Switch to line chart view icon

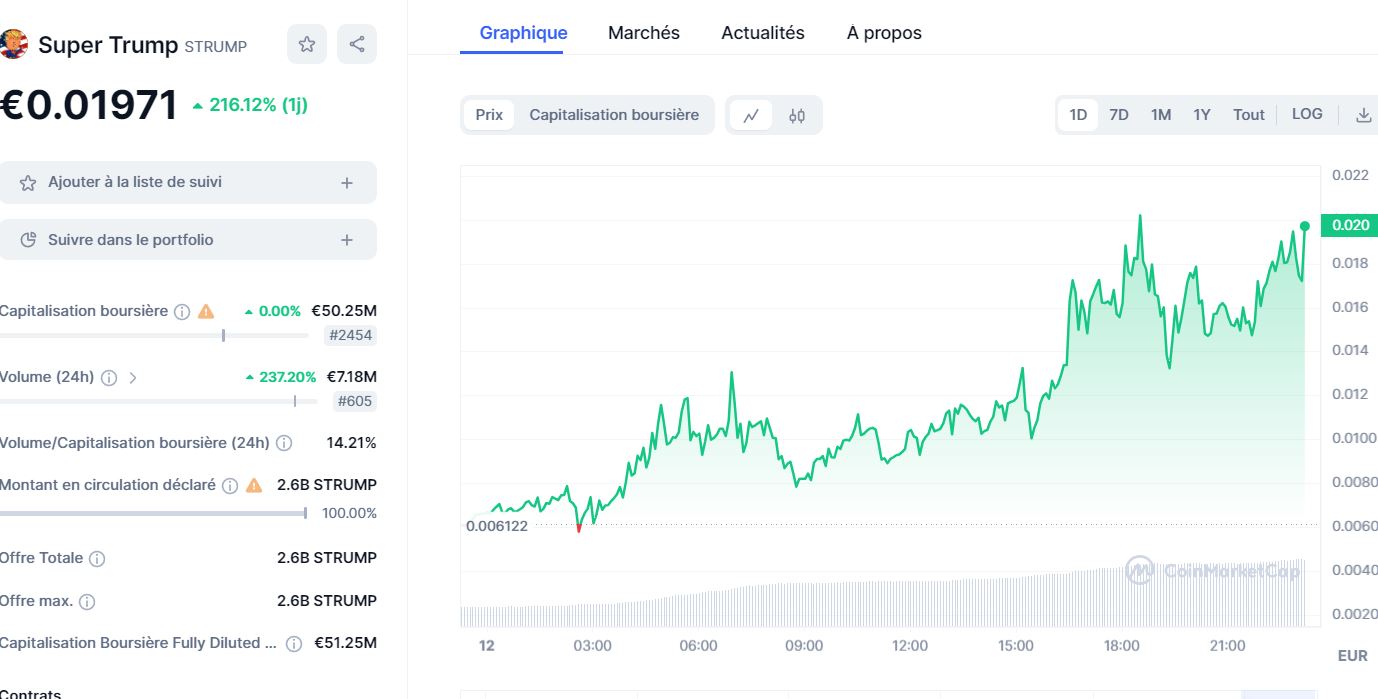click(751, 115)
